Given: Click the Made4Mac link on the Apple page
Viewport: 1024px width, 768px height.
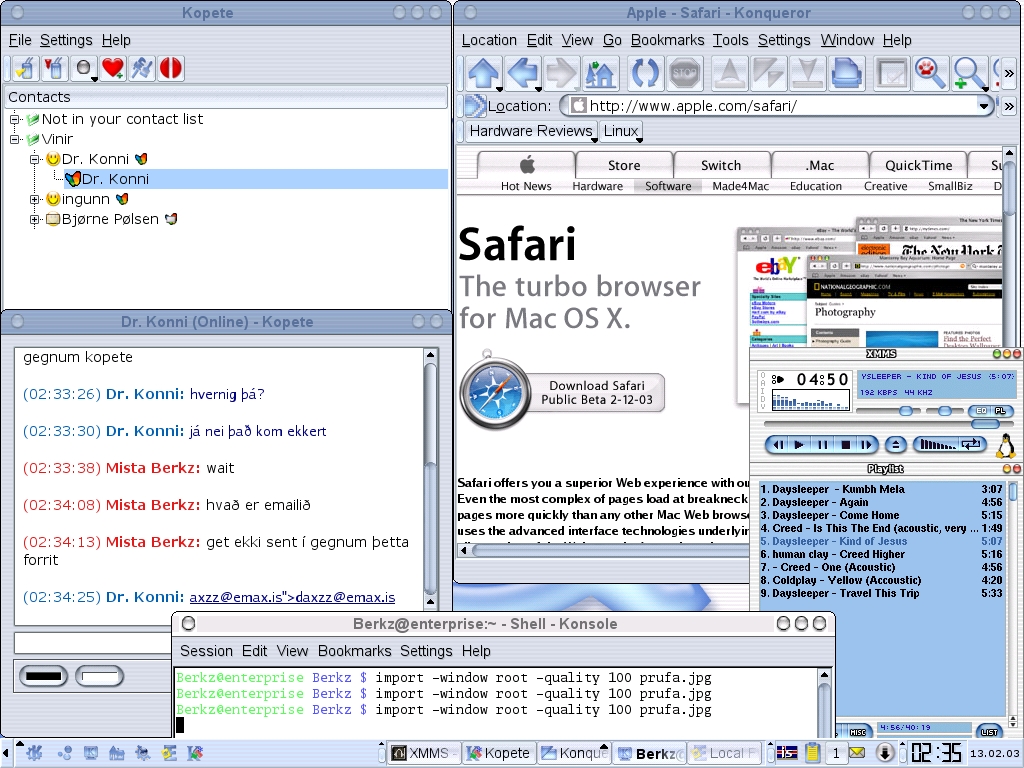Looking at the screenshot, I should click(x=741, y=186).
